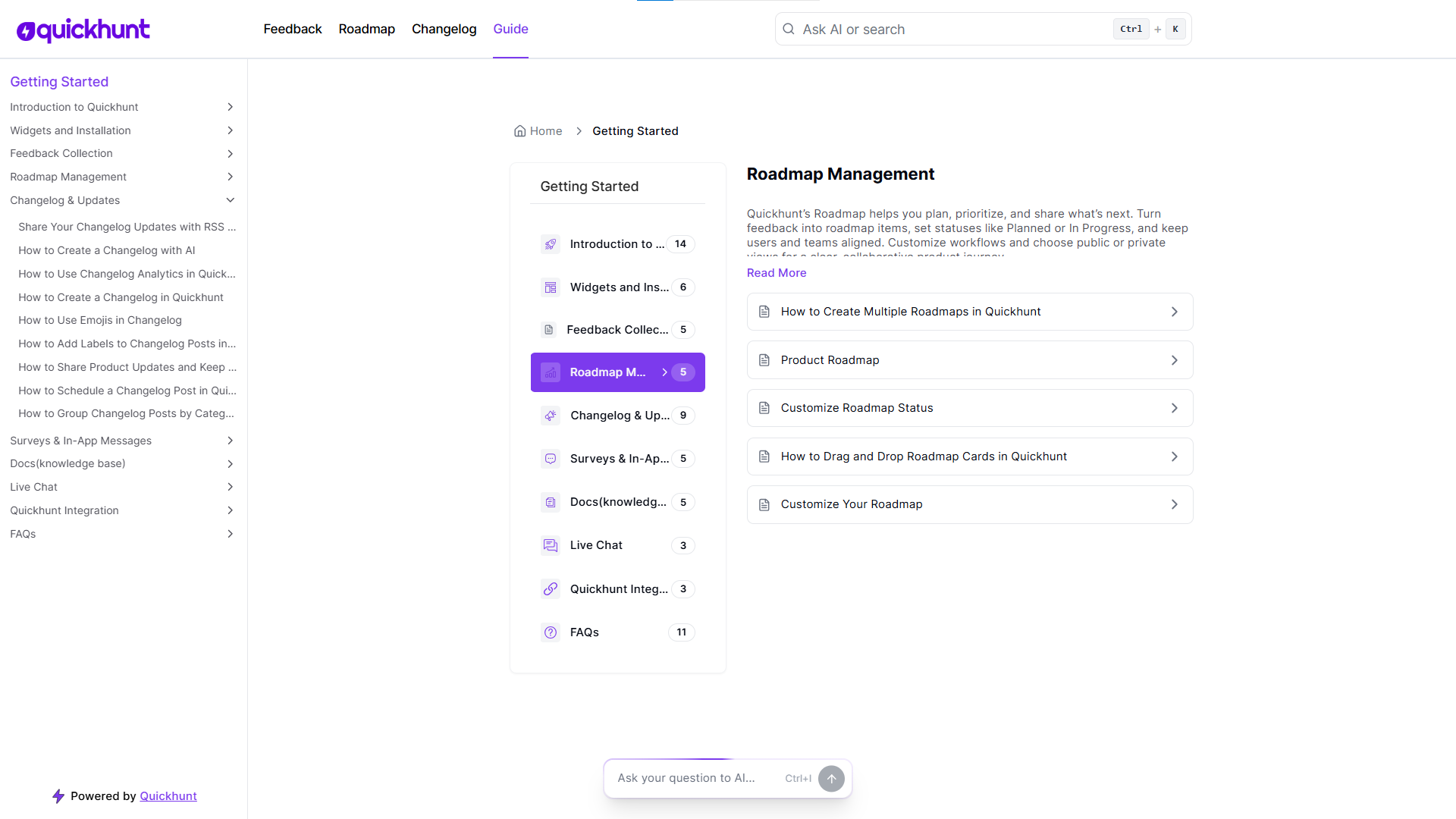This screenshot has height=819, width=1456.
Task: Expand Introduction to Quickhunt in sidebar
Action: point(230,107)
